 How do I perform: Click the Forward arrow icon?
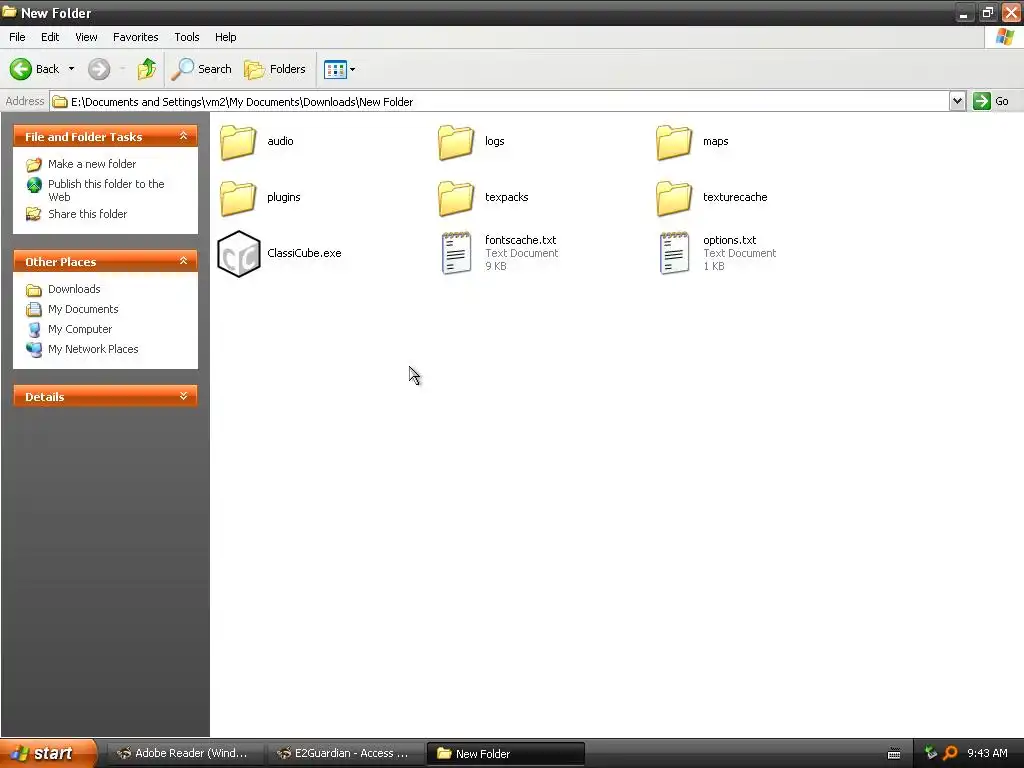(x=99, y=69)
